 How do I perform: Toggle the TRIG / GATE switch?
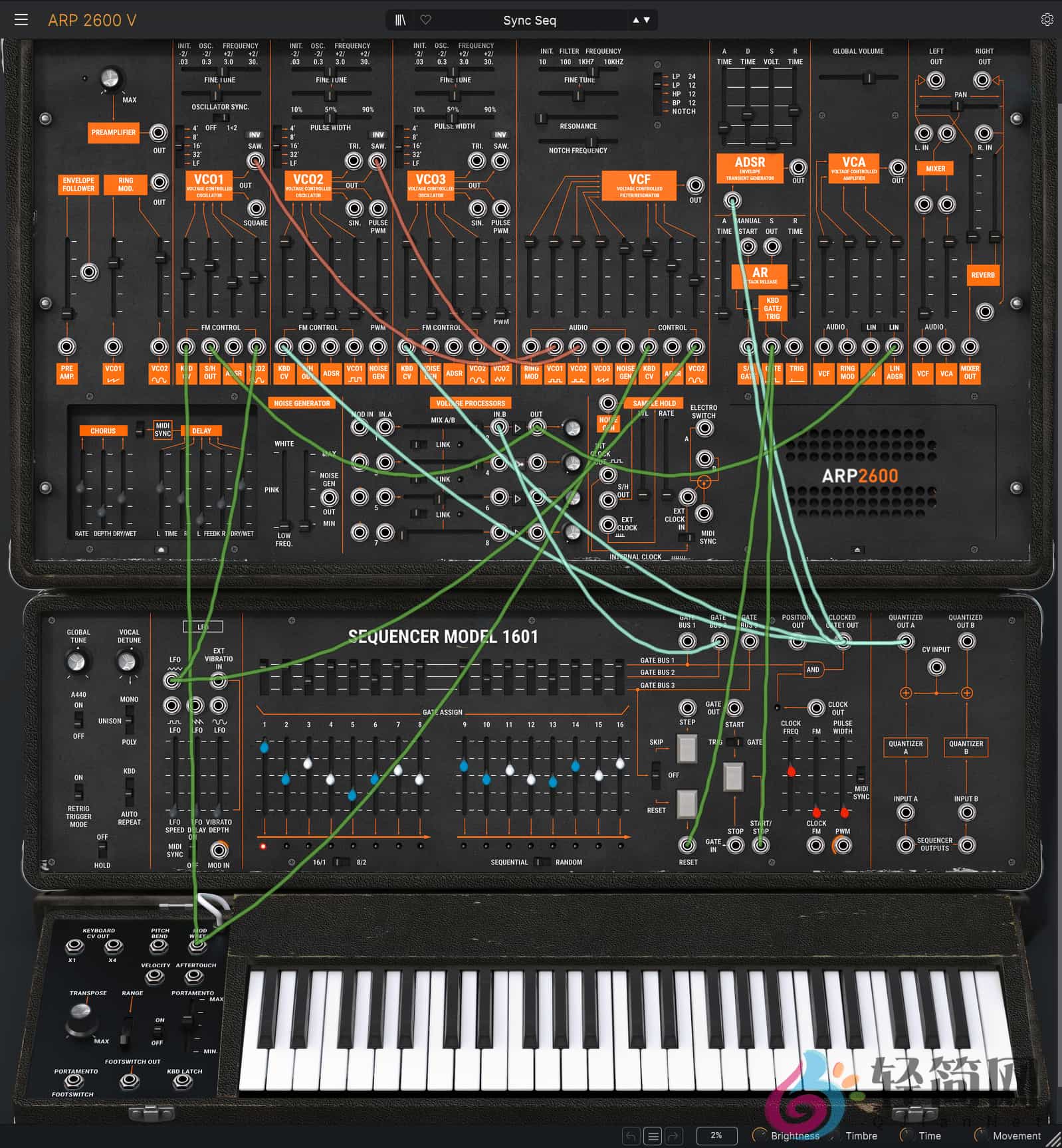click(x=735, y=742)
